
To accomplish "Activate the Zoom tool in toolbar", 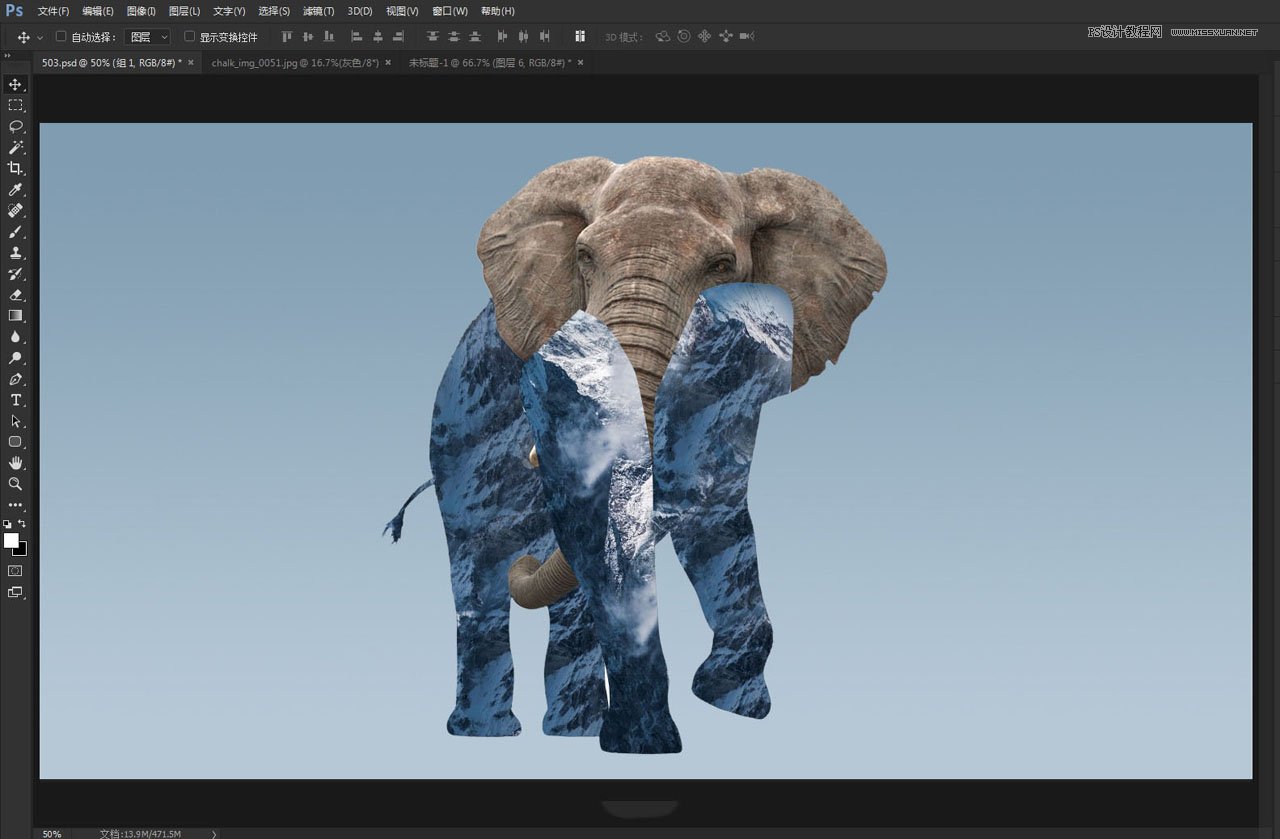I will tap(15, 483).
